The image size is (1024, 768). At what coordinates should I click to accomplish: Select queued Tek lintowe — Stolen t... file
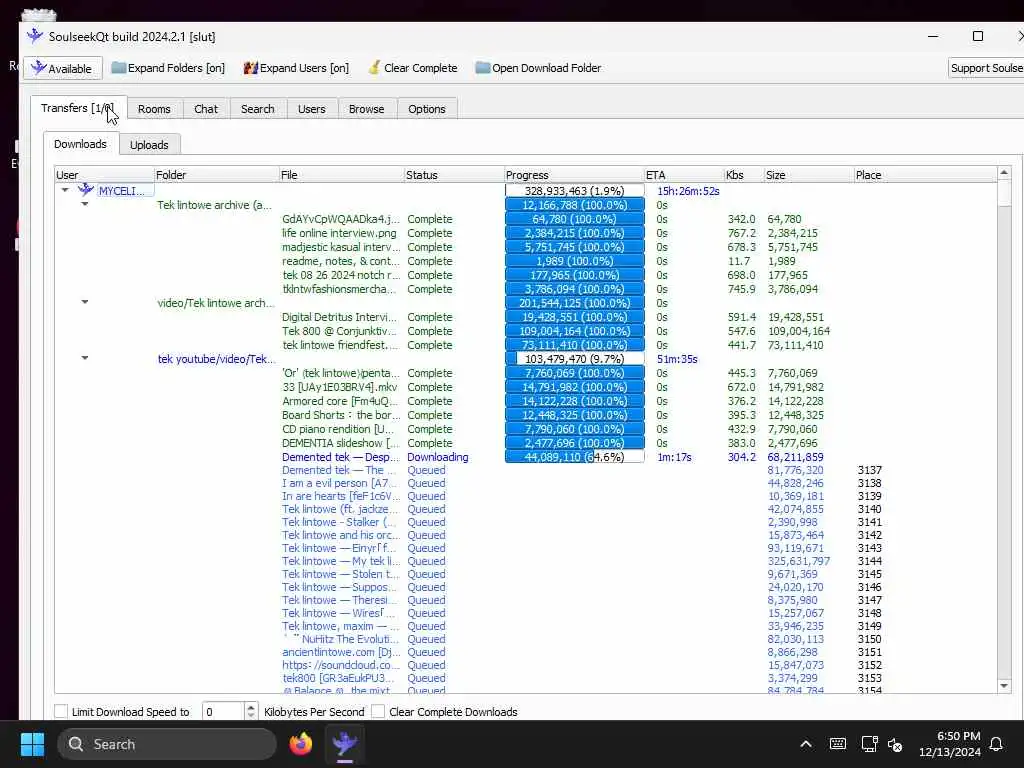pyautogui.click(x=340, y=574)
